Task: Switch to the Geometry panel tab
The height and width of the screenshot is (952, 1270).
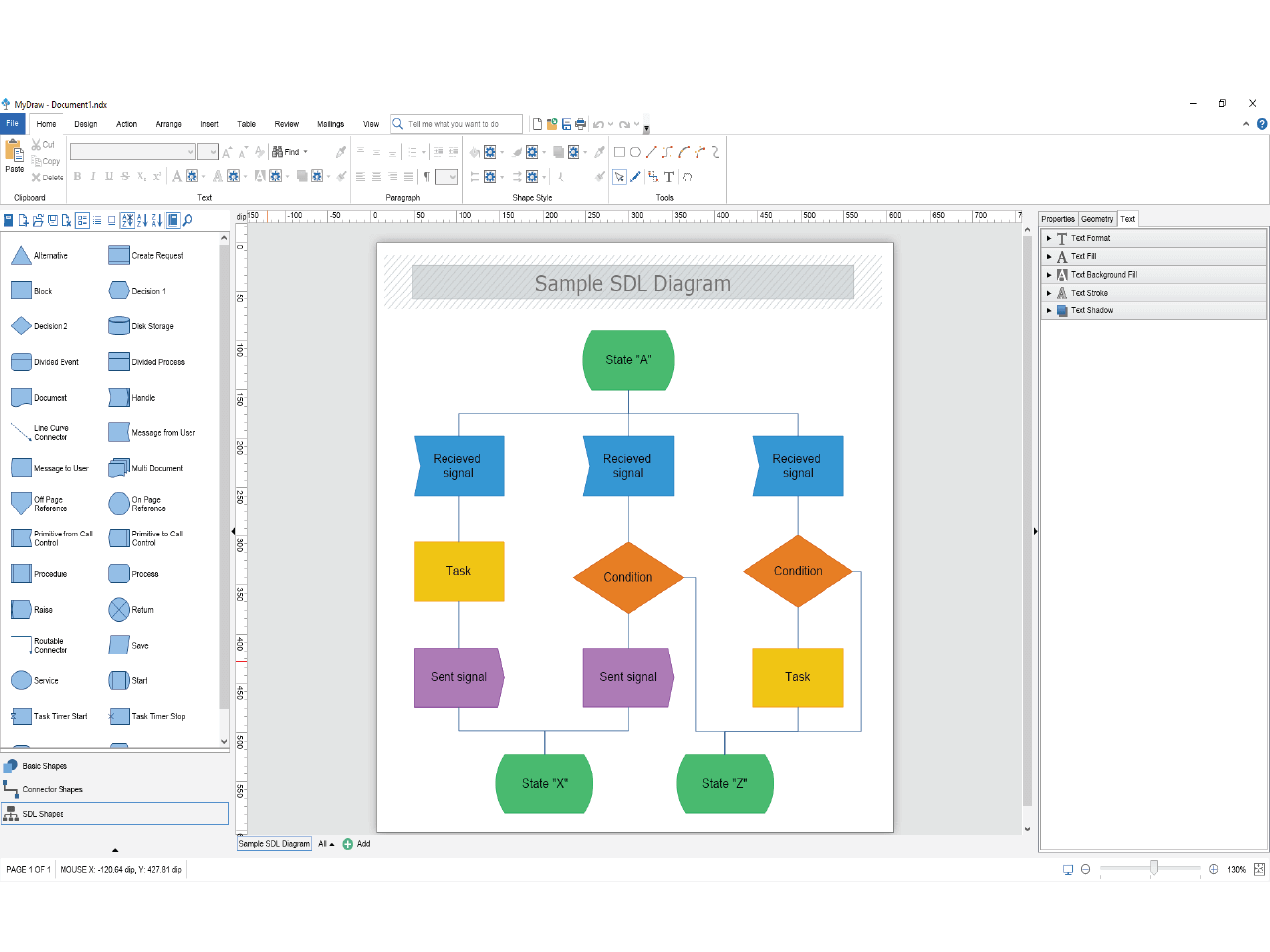Action: [x=1096, y=219]
